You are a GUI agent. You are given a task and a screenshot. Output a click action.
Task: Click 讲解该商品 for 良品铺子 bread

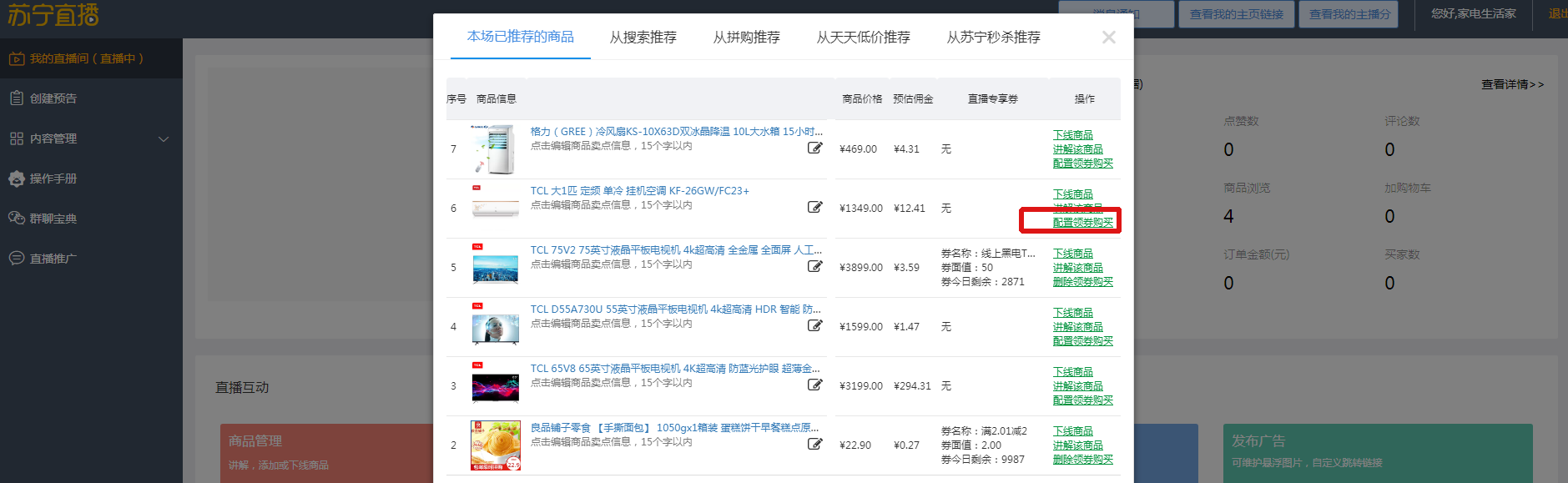1078,445
